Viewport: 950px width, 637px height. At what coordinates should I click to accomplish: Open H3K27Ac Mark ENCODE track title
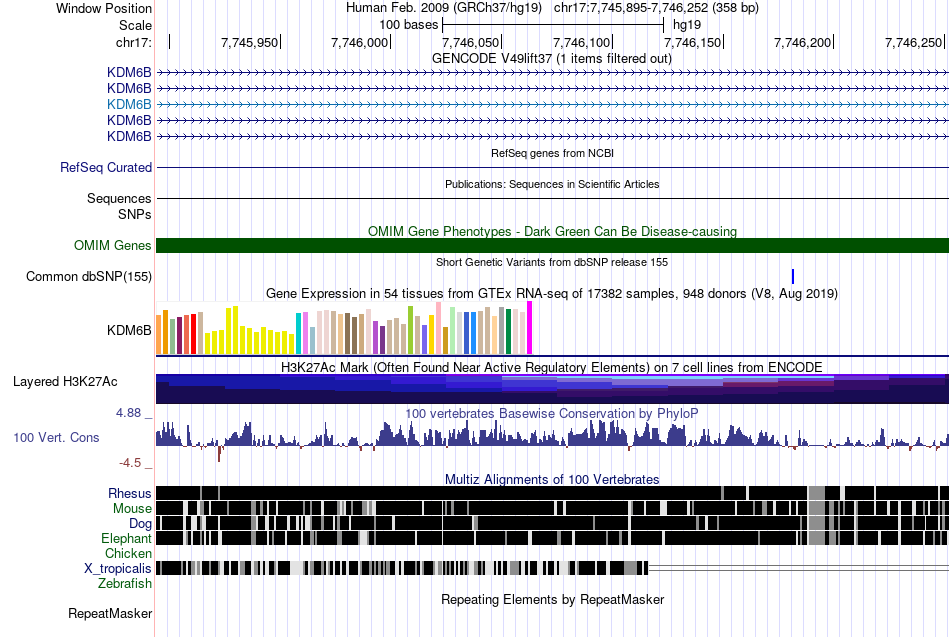click(x=552, y=368)
